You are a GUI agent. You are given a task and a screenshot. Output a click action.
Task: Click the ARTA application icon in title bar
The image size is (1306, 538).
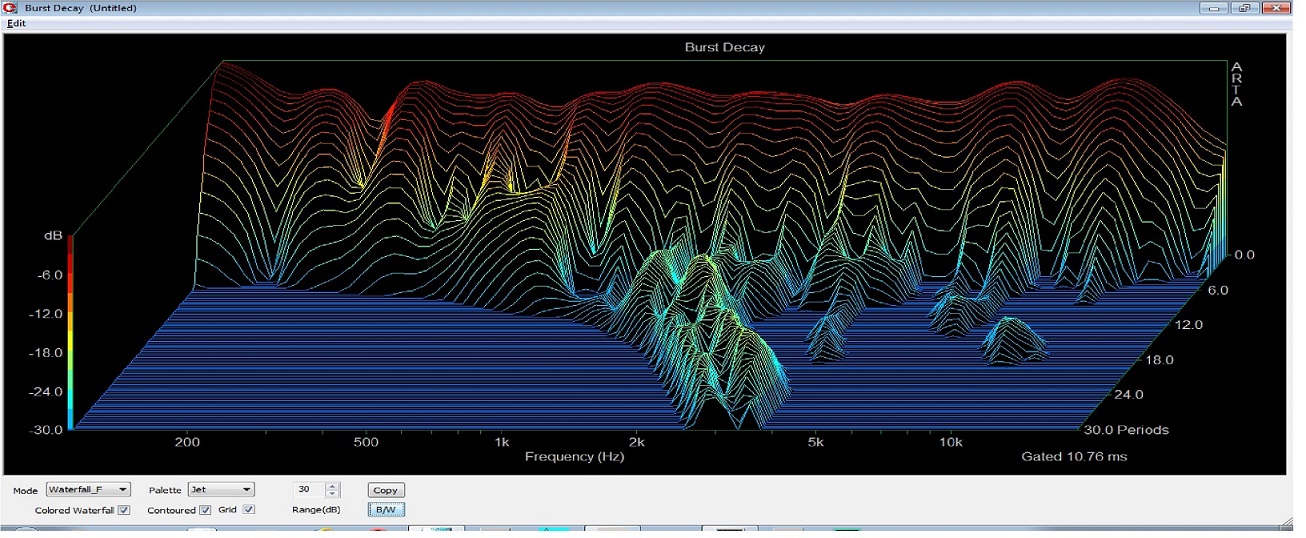click(x=10, y=8)
